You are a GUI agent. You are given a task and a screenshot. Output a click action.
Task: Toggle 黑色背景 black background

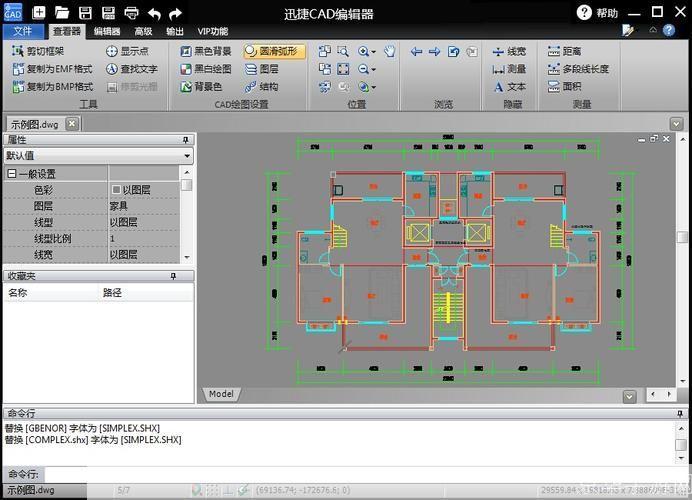click(x=206, y=51)
